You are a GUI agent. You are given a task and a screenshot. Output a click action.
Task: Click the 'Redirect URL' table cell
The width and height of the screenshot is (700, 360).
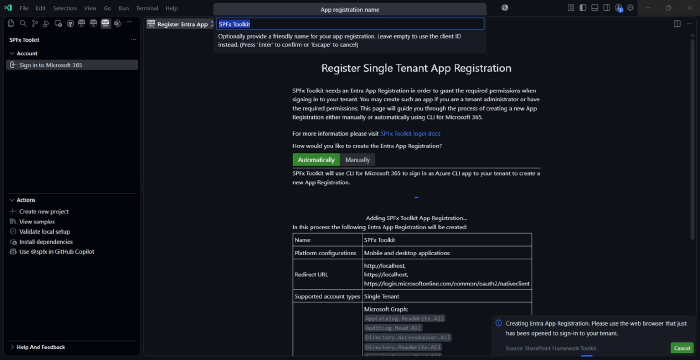(x=327, y=274)
